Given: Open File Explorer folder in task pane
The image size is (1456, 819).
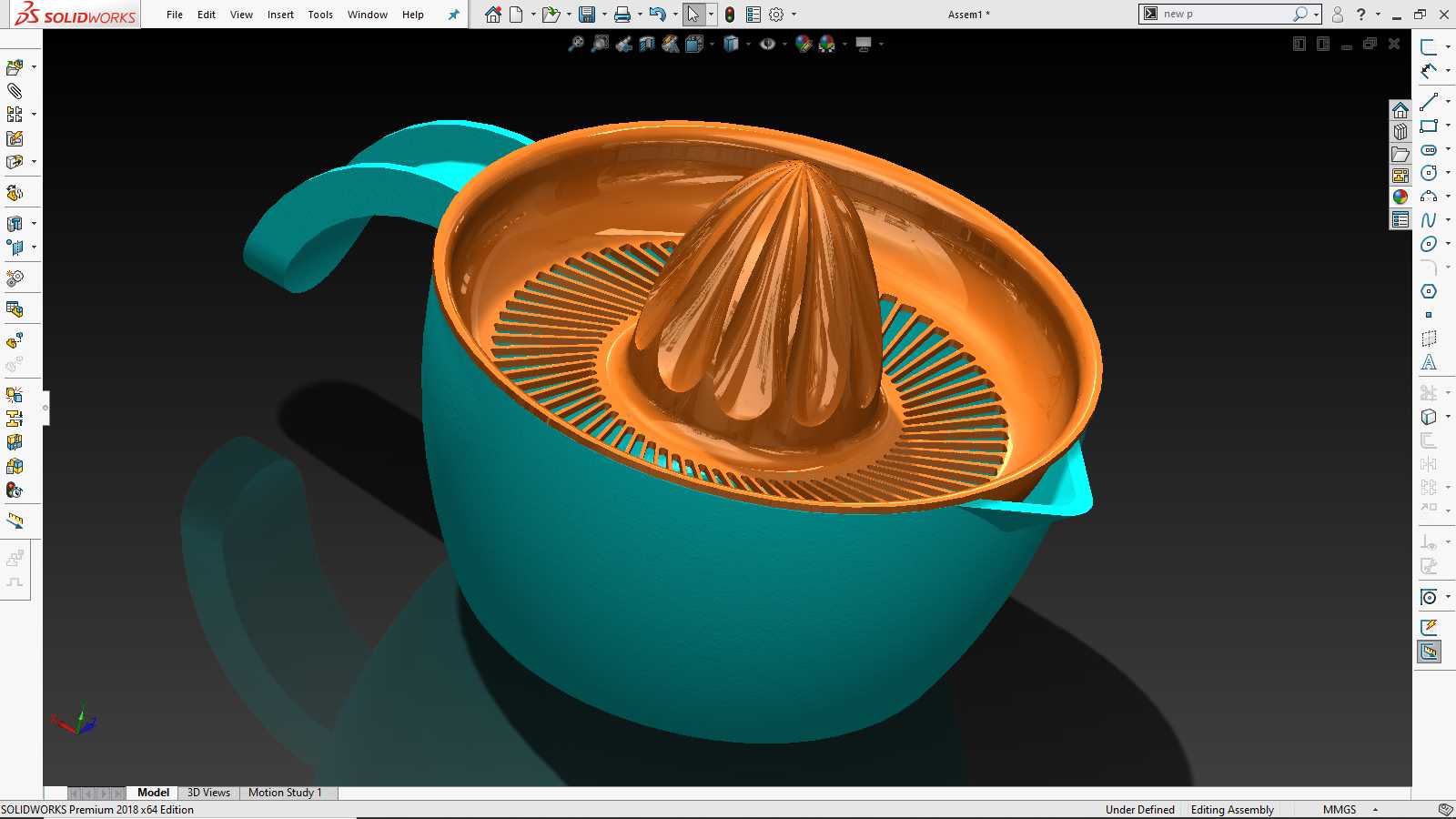Looking at the screenshot, I should [x=1400, y=154].
